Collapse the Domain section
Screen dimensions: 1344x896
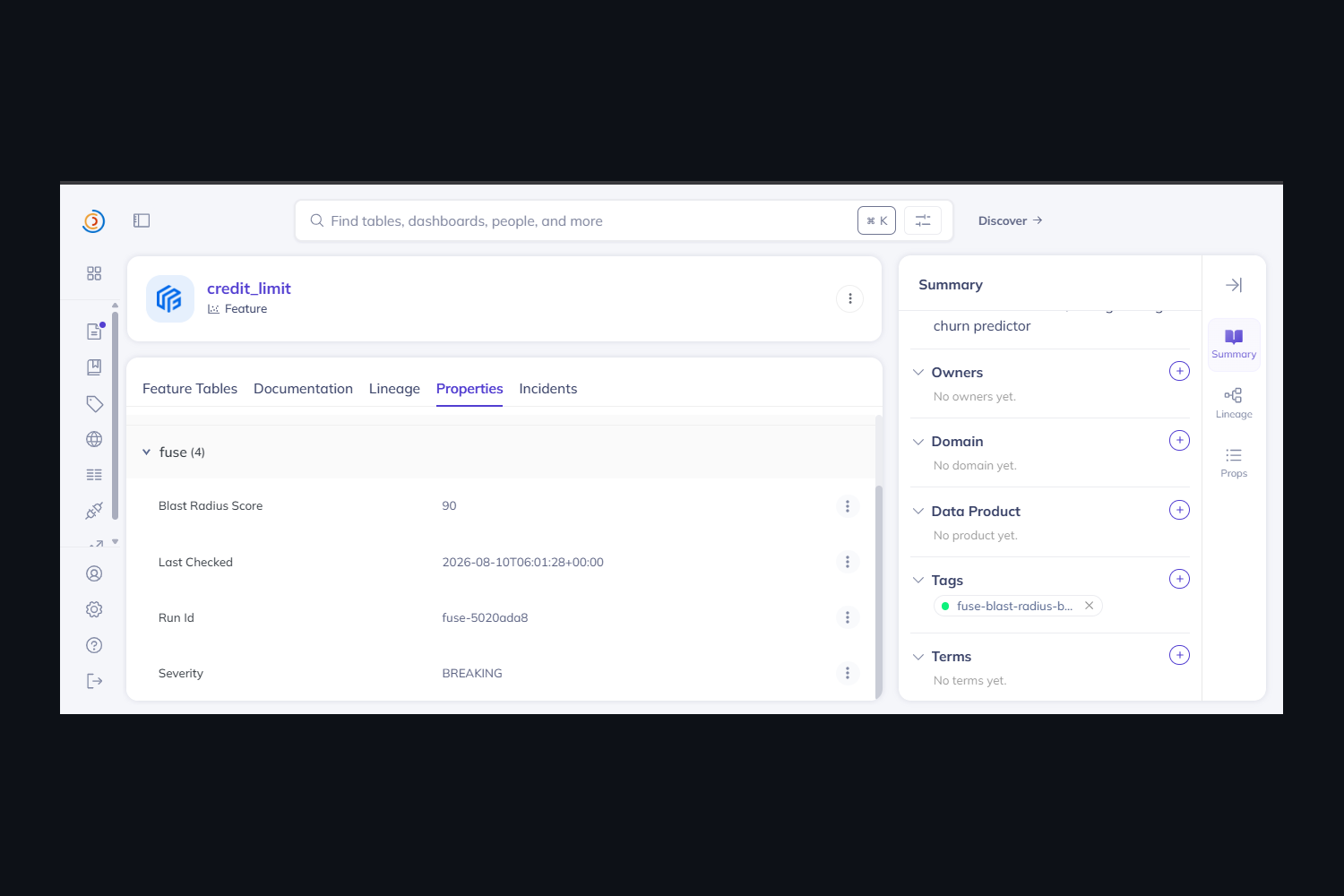[918, 442]
